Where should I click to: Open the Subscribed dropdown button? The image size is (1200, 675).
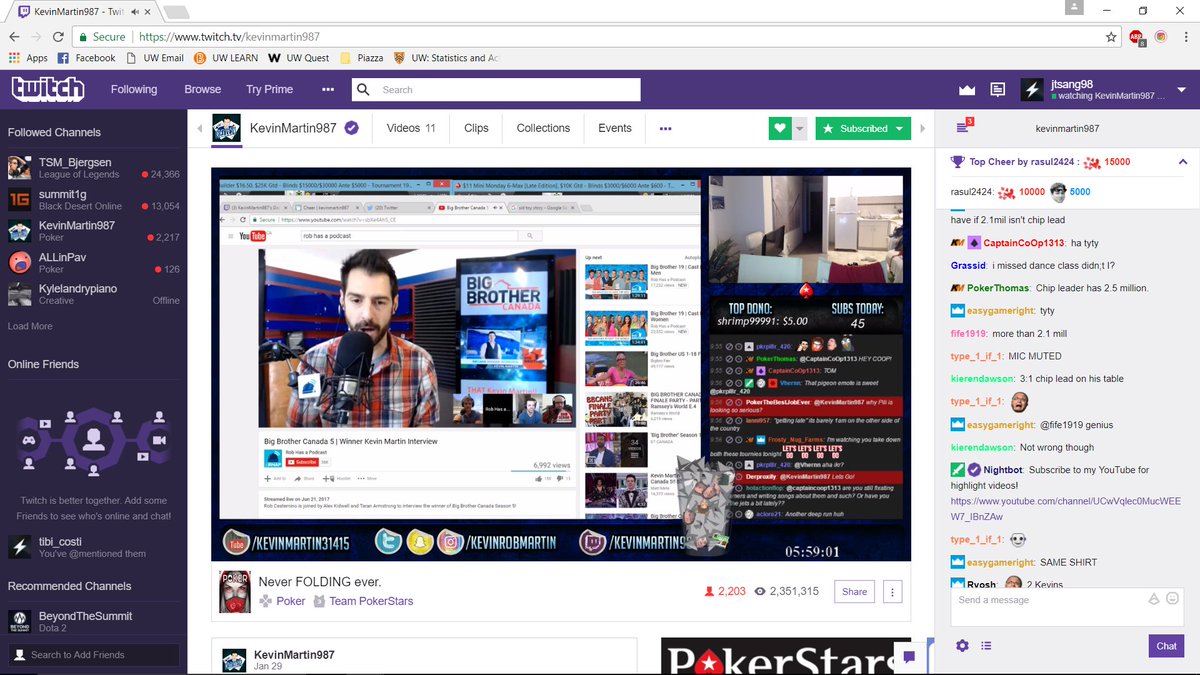[x=863, y=128]
